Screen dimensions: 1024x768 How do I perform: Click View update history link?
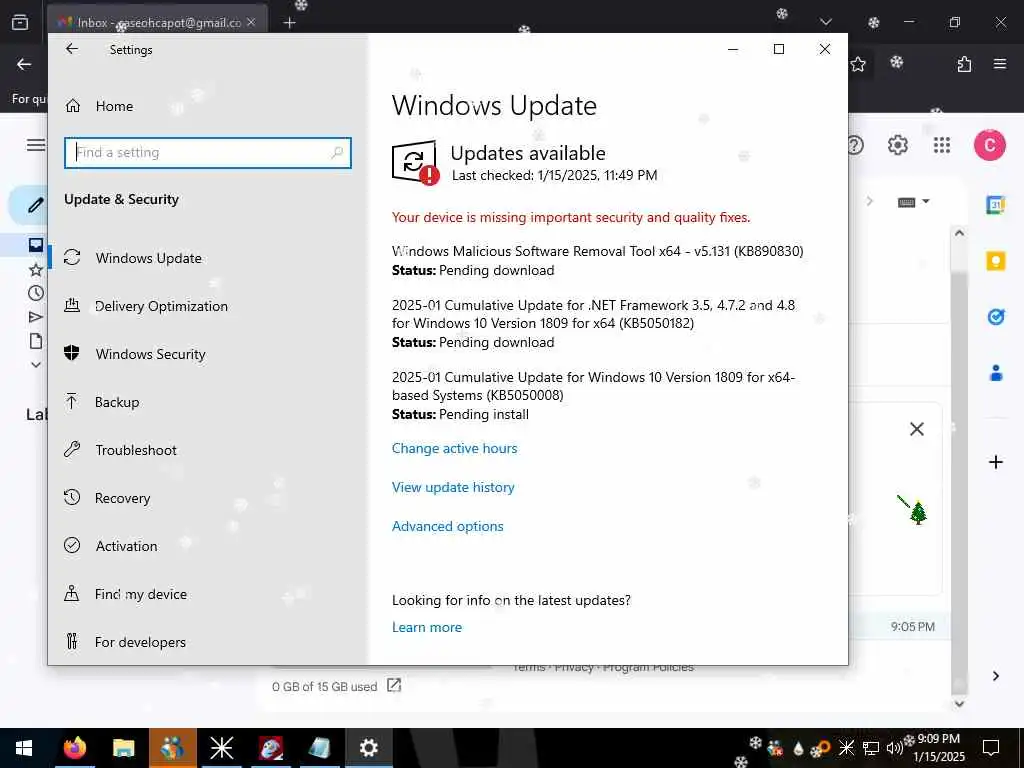pos(453,487)
